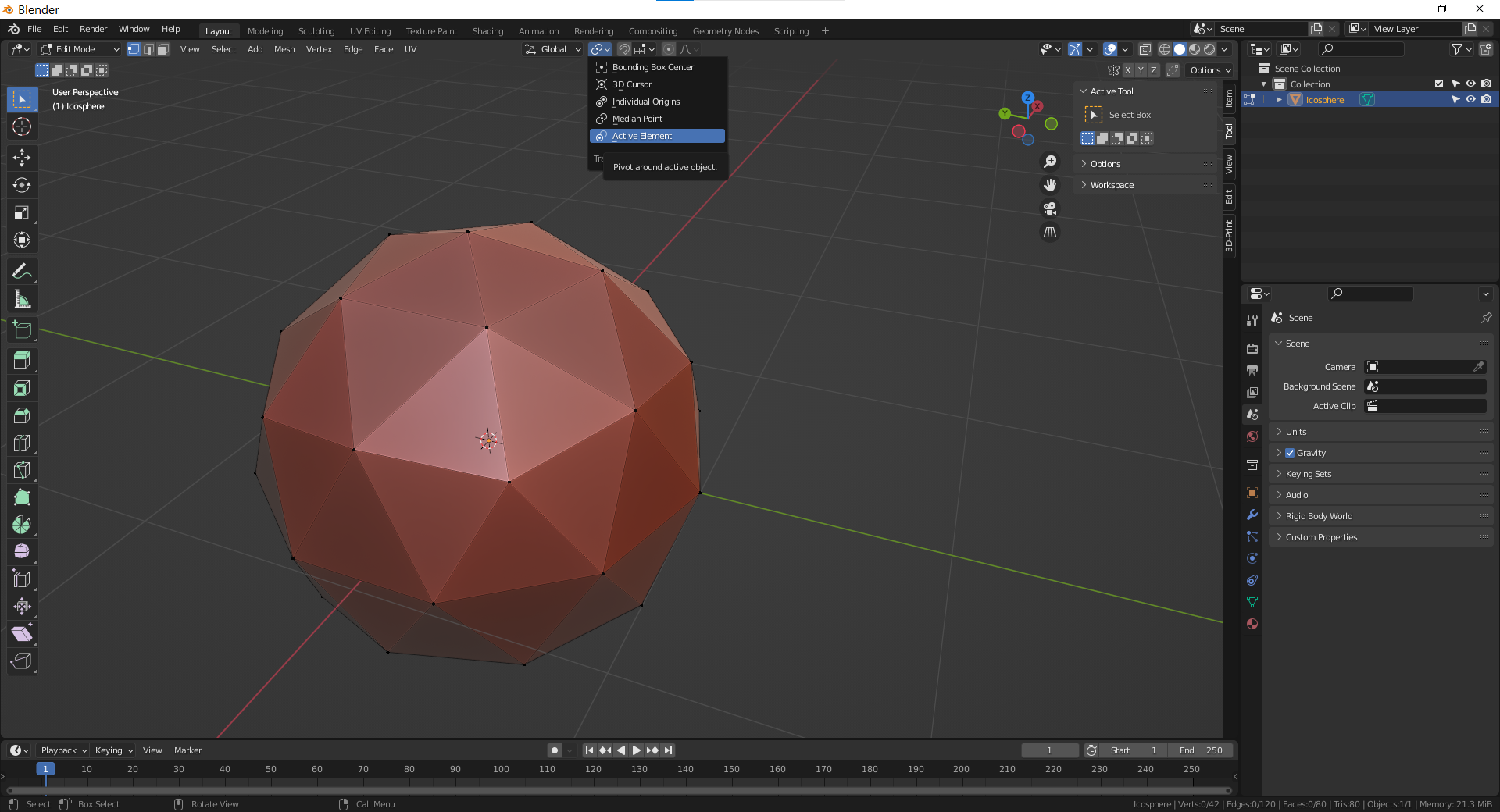Enable face select mode
Screen dimensions: 1500x812
(x=163, y=49)
